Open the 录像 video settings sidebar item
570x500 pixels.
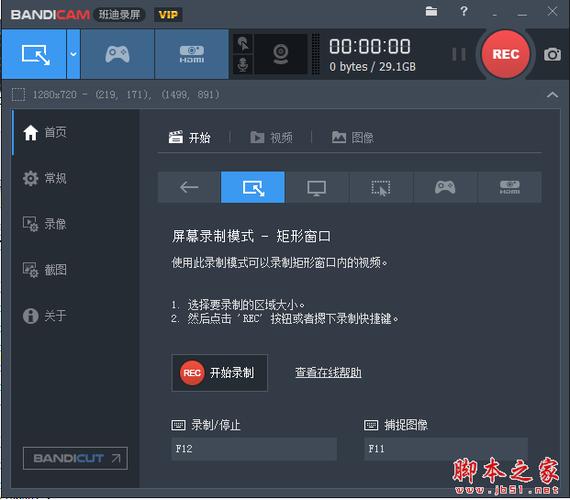(45, 224)
